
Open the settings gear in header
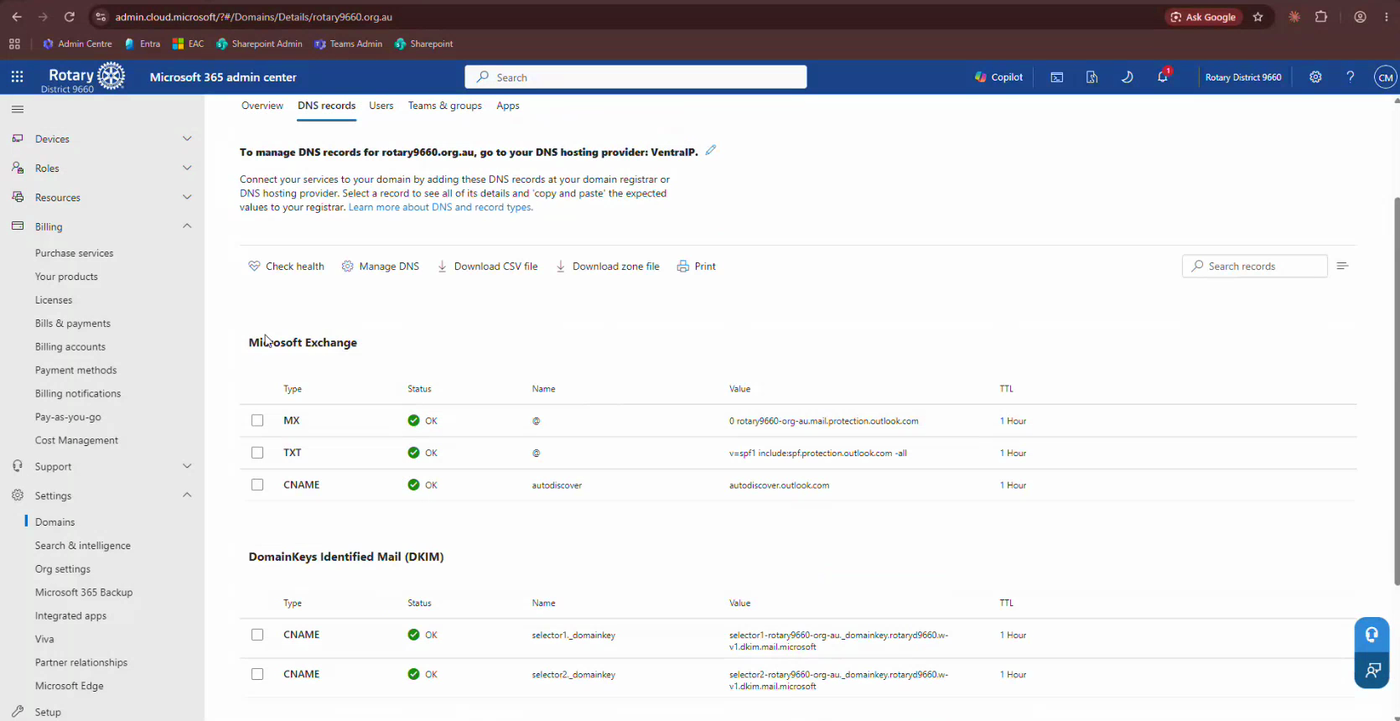coord(1315,77)
